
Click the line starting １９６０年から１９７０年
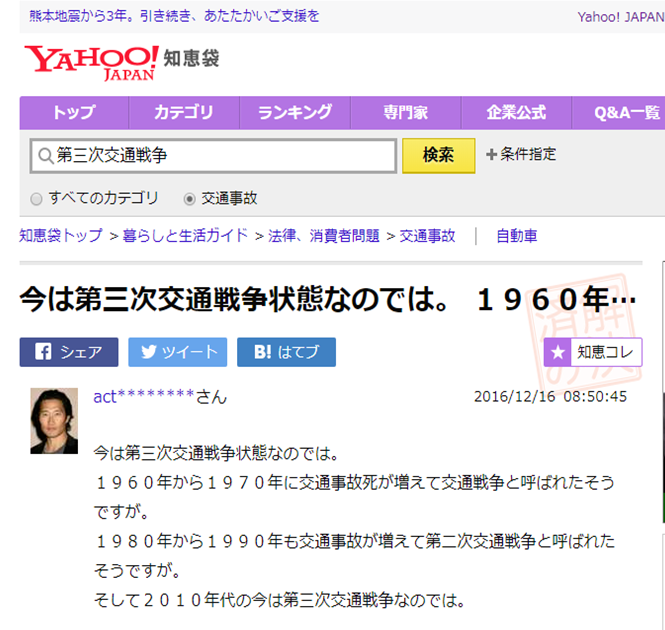355,483
